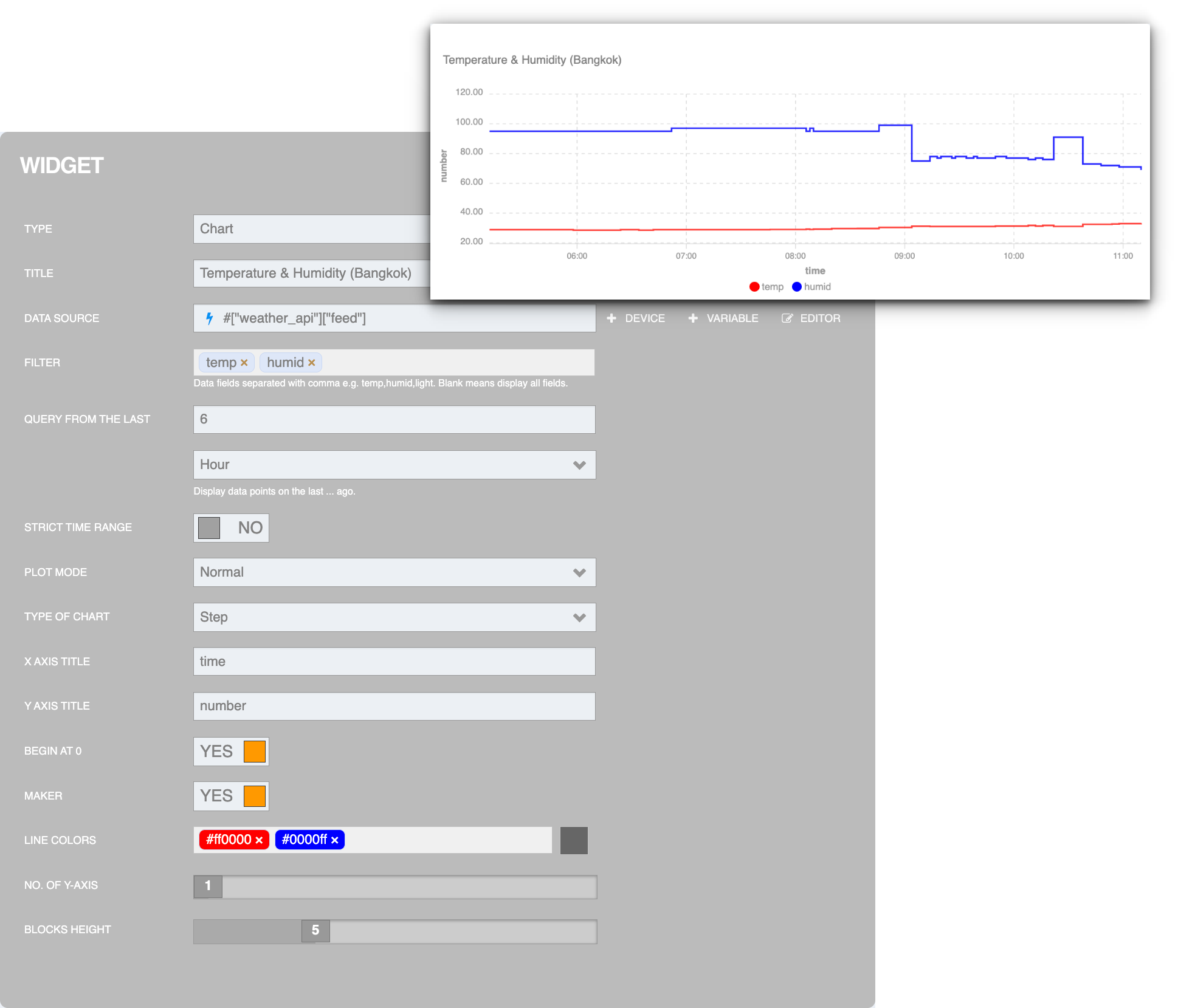Click the chart title Temperature & Humidity (Bangkok)
The image size is (1178, 1008).
[x=532, y=60]
